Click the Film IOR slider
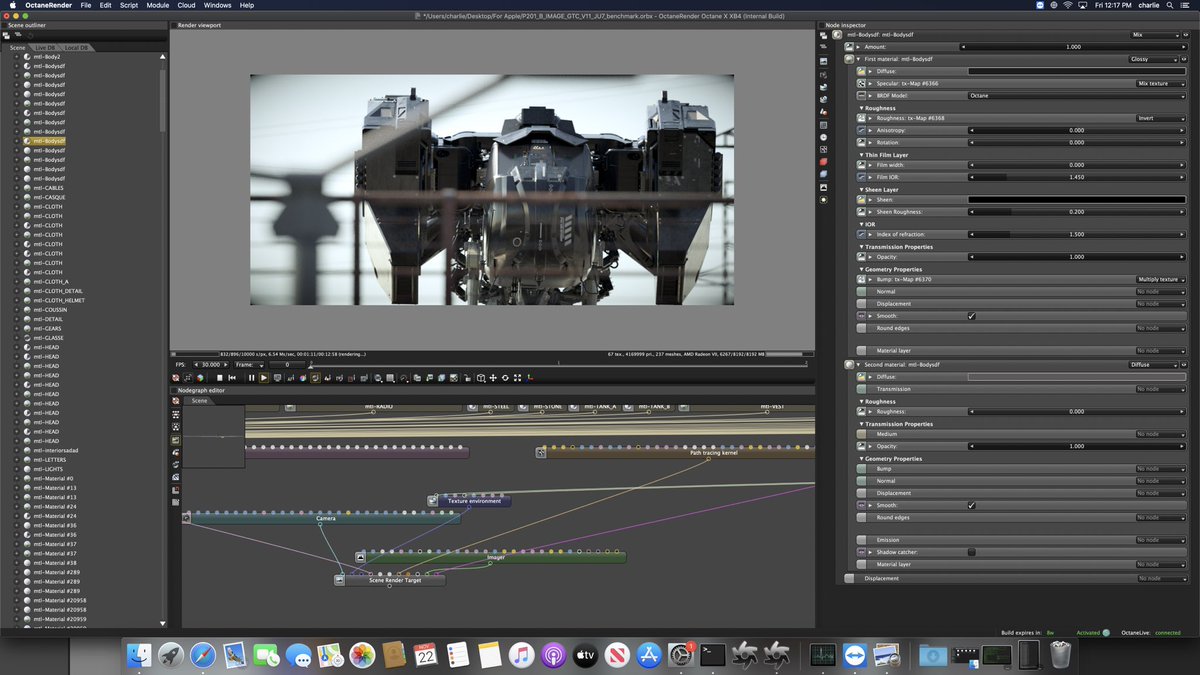 1076,177
